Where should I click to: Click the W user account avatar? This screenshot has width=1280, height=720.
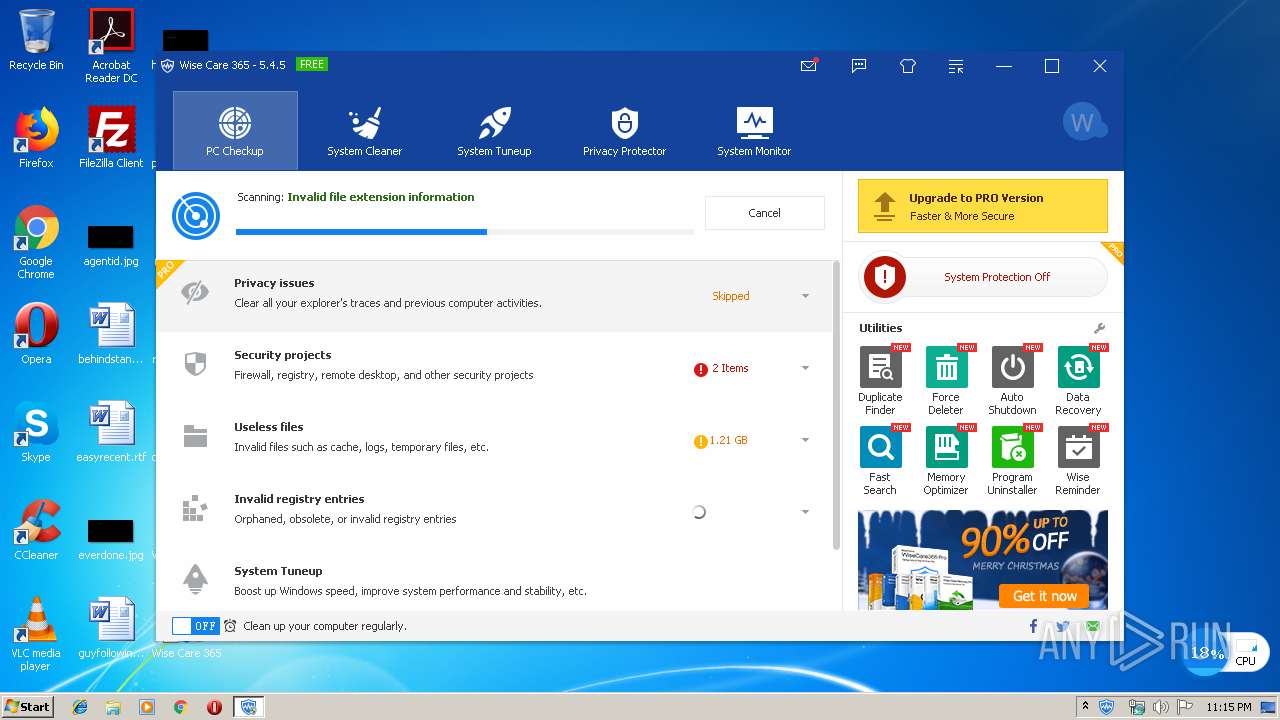tap(1084, 123)
